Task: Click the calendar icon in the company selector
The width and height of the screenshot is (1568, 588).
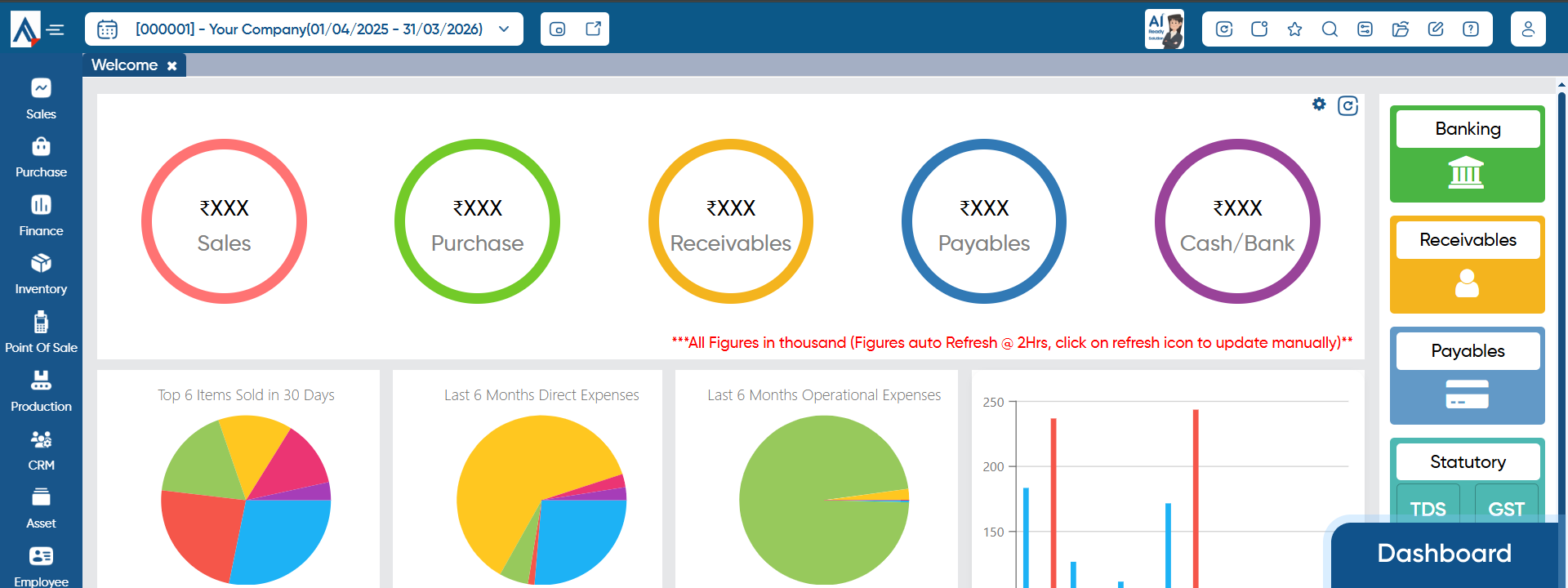Action: 107,29
